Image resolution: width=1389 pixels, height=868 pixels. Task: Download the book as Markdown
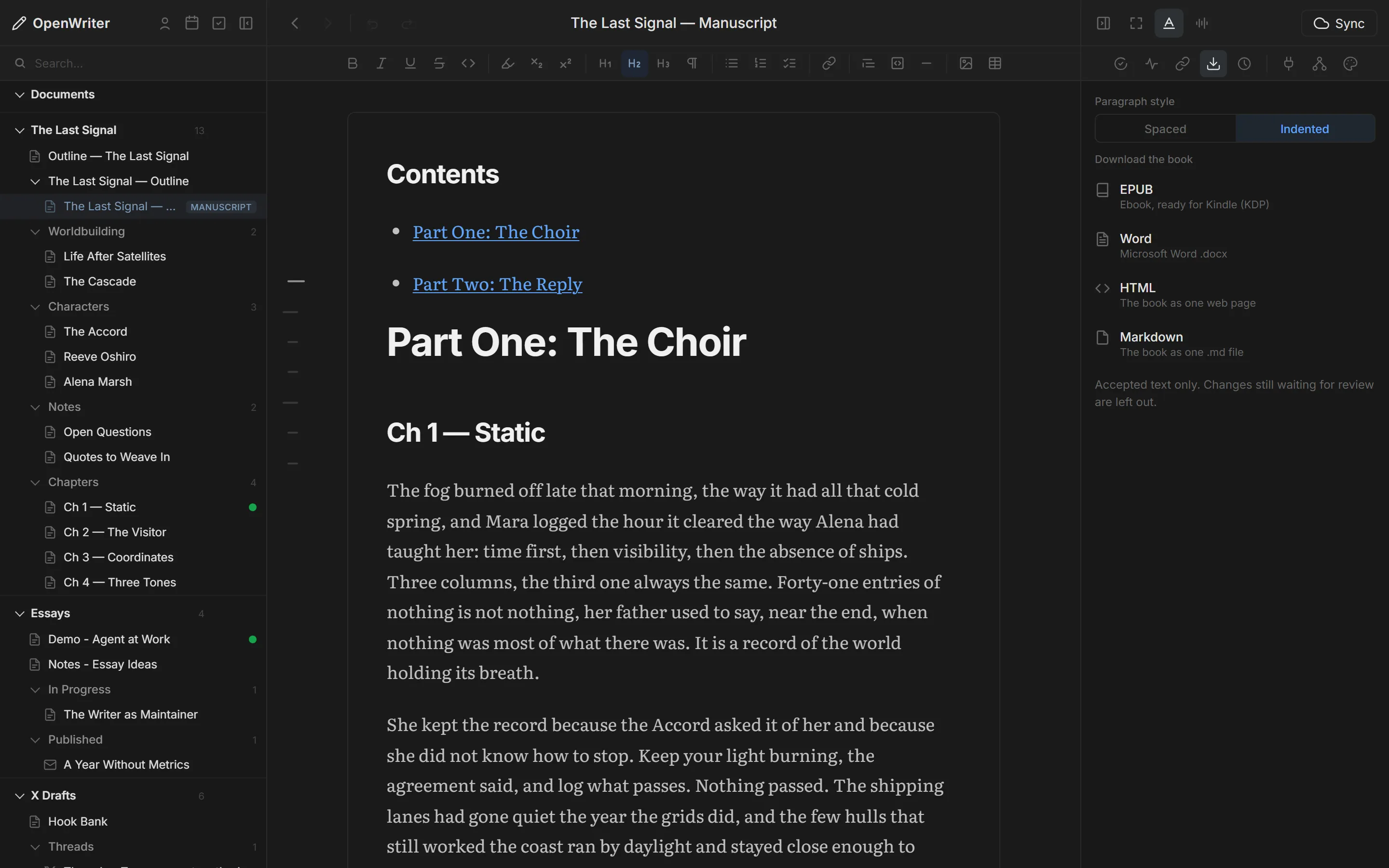(1234, 344)
